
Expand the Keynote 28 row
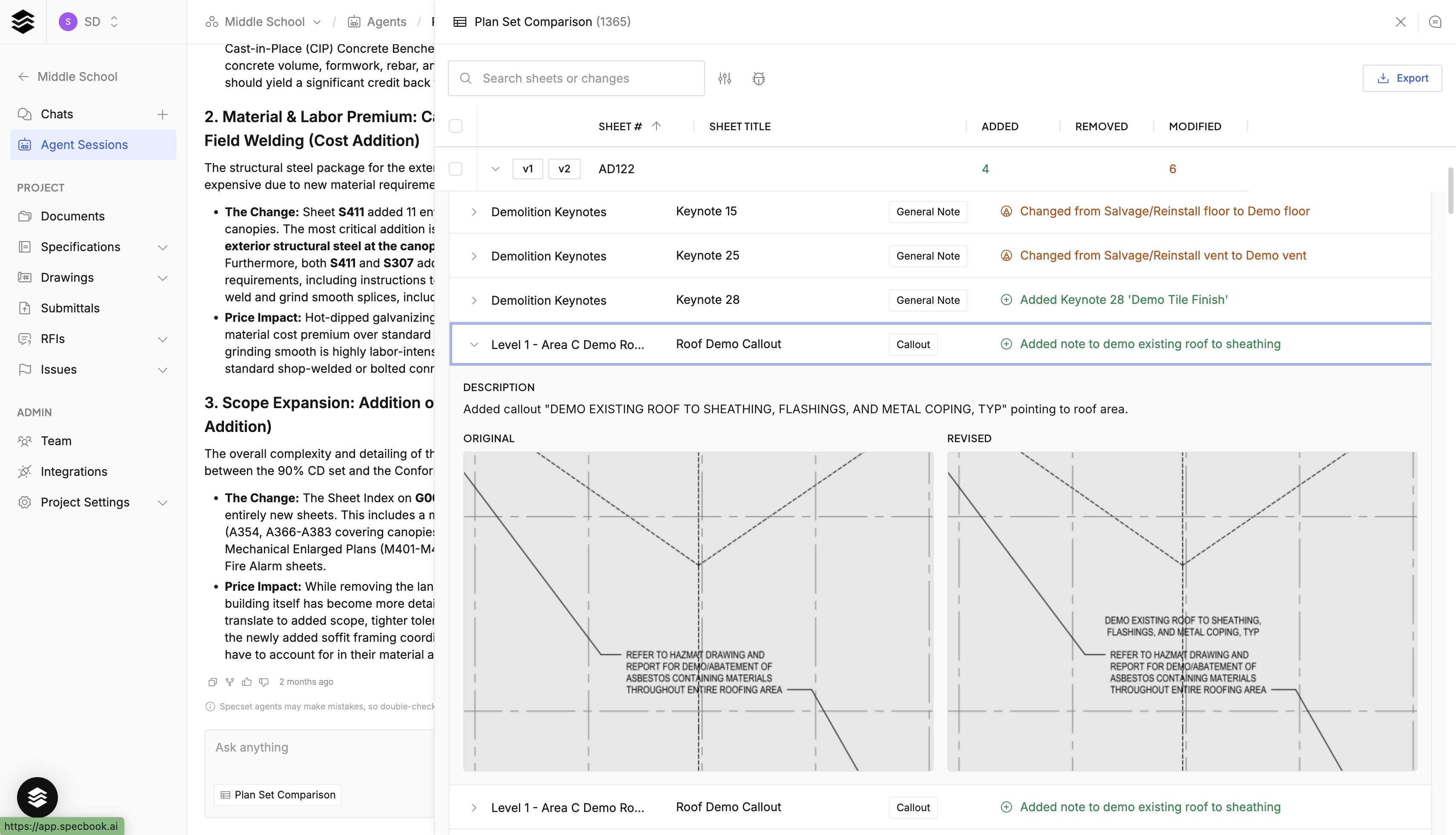[474, 300]
